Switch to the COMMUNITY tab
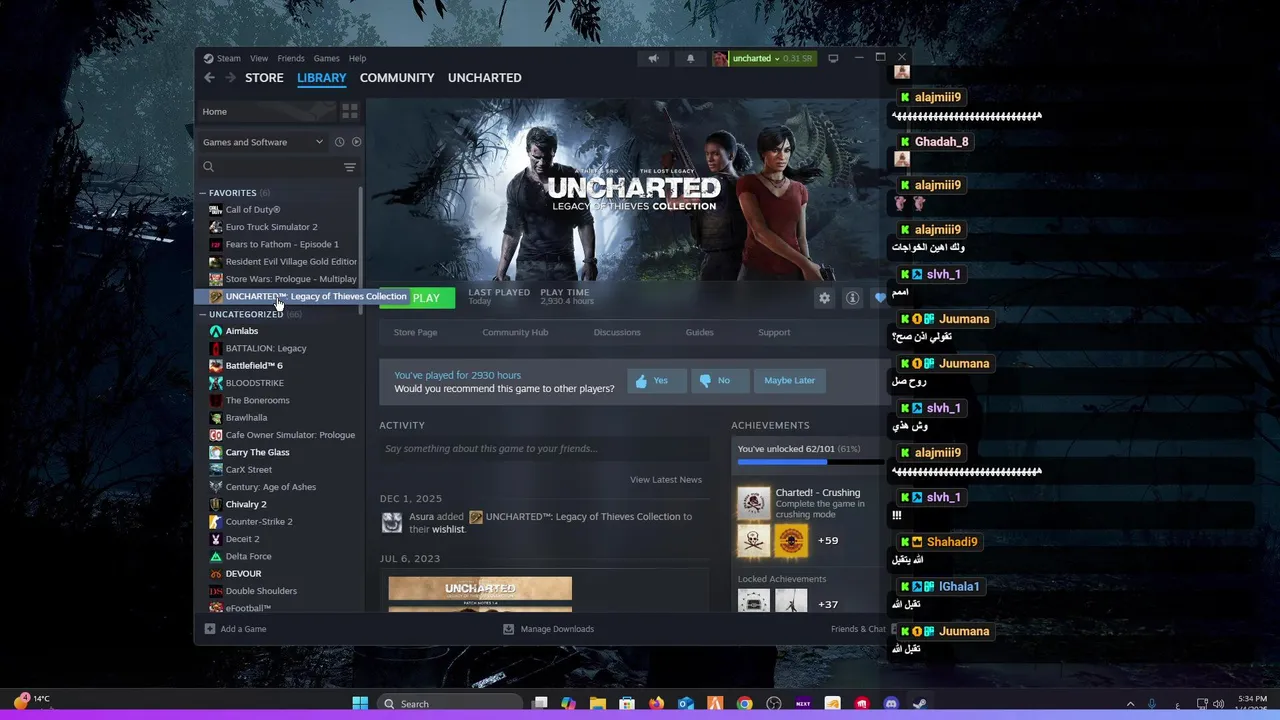 [x=397, y=78]
